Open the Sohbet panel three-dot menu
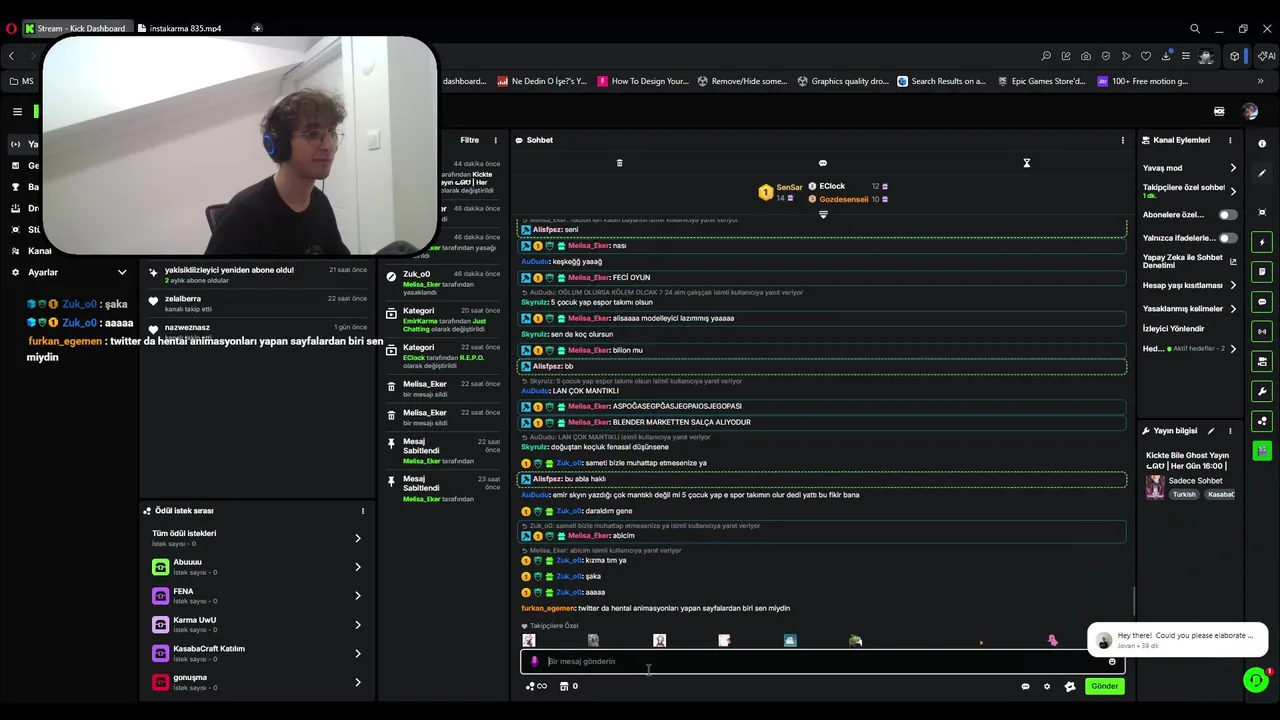Viewport: 1280px width, 720px height. click(1122, 140)
